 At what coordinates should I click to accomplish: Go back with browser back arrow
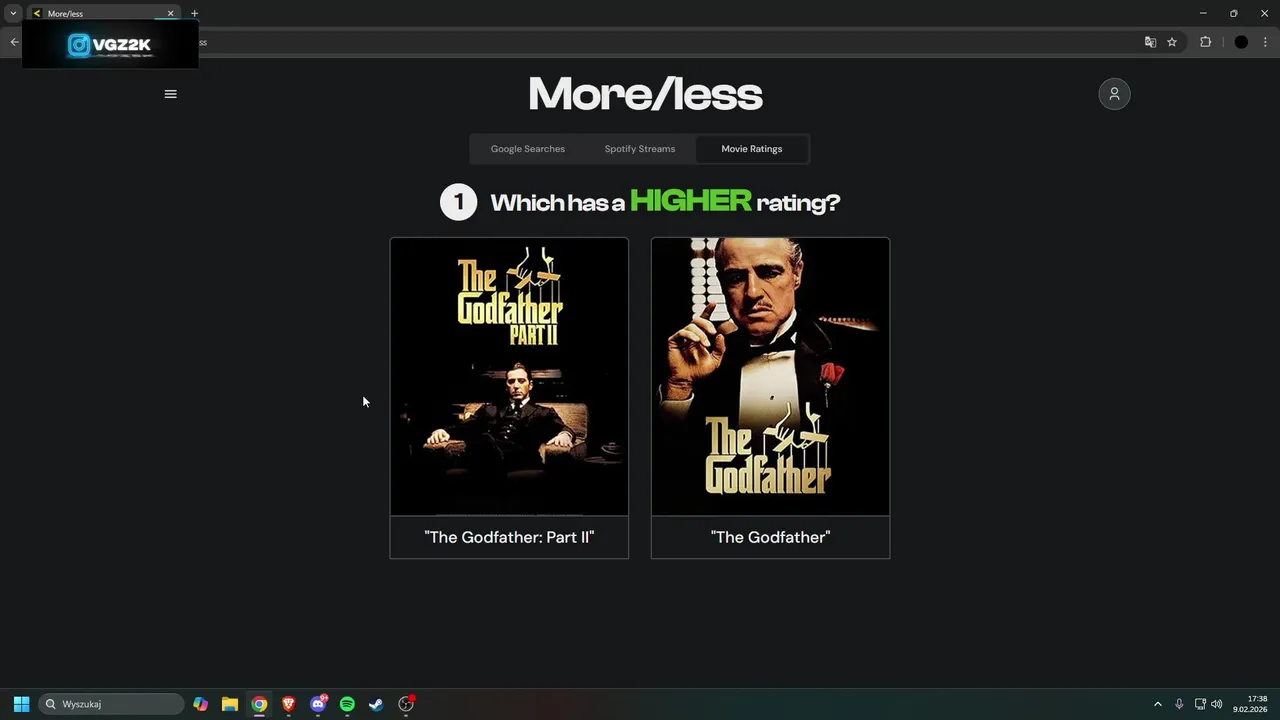(14, 42)
